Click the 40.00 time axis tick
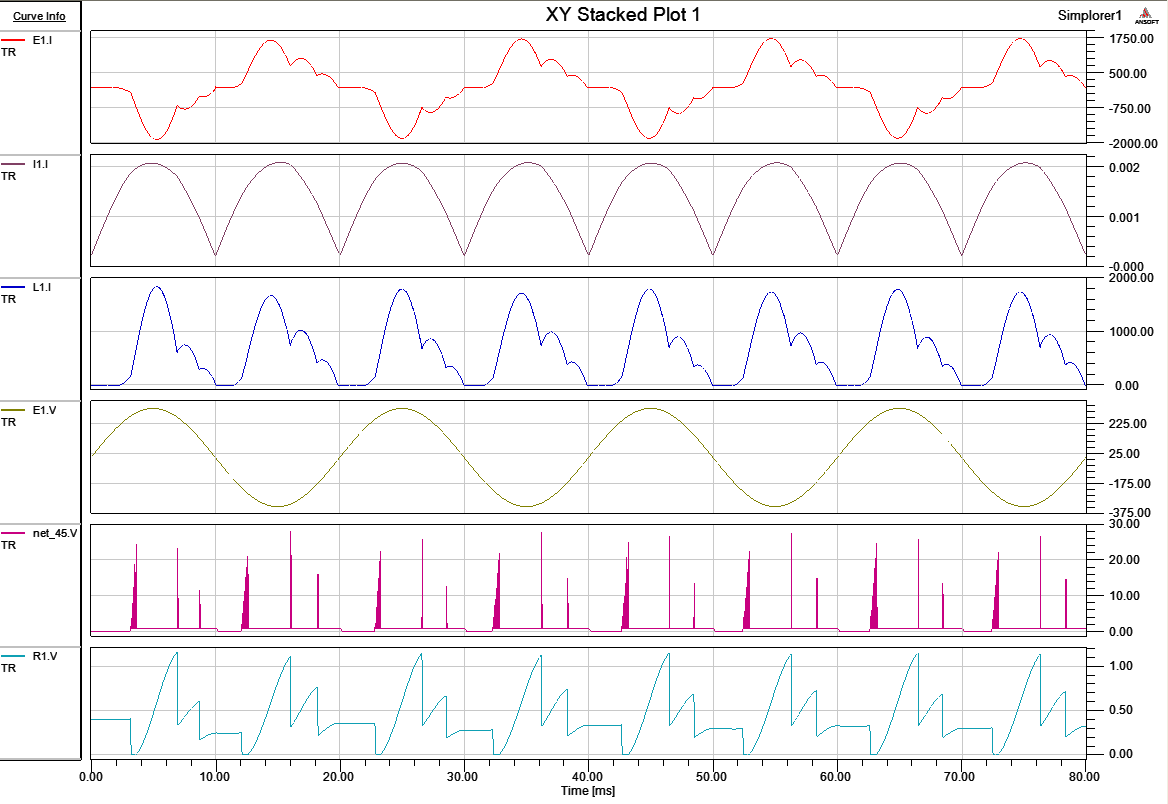The width and height of the screenshot is (1168, 804). [x=587, y=776]
